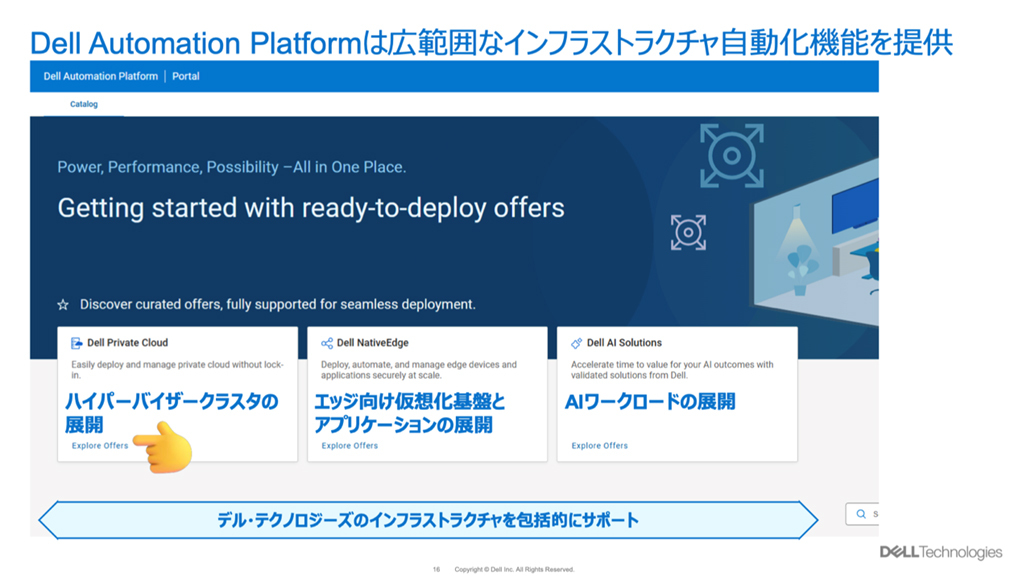
Task: Click 'Power, Performance, Possibility' tagline text
Action: pyautogui.click(x=231, y=167)
